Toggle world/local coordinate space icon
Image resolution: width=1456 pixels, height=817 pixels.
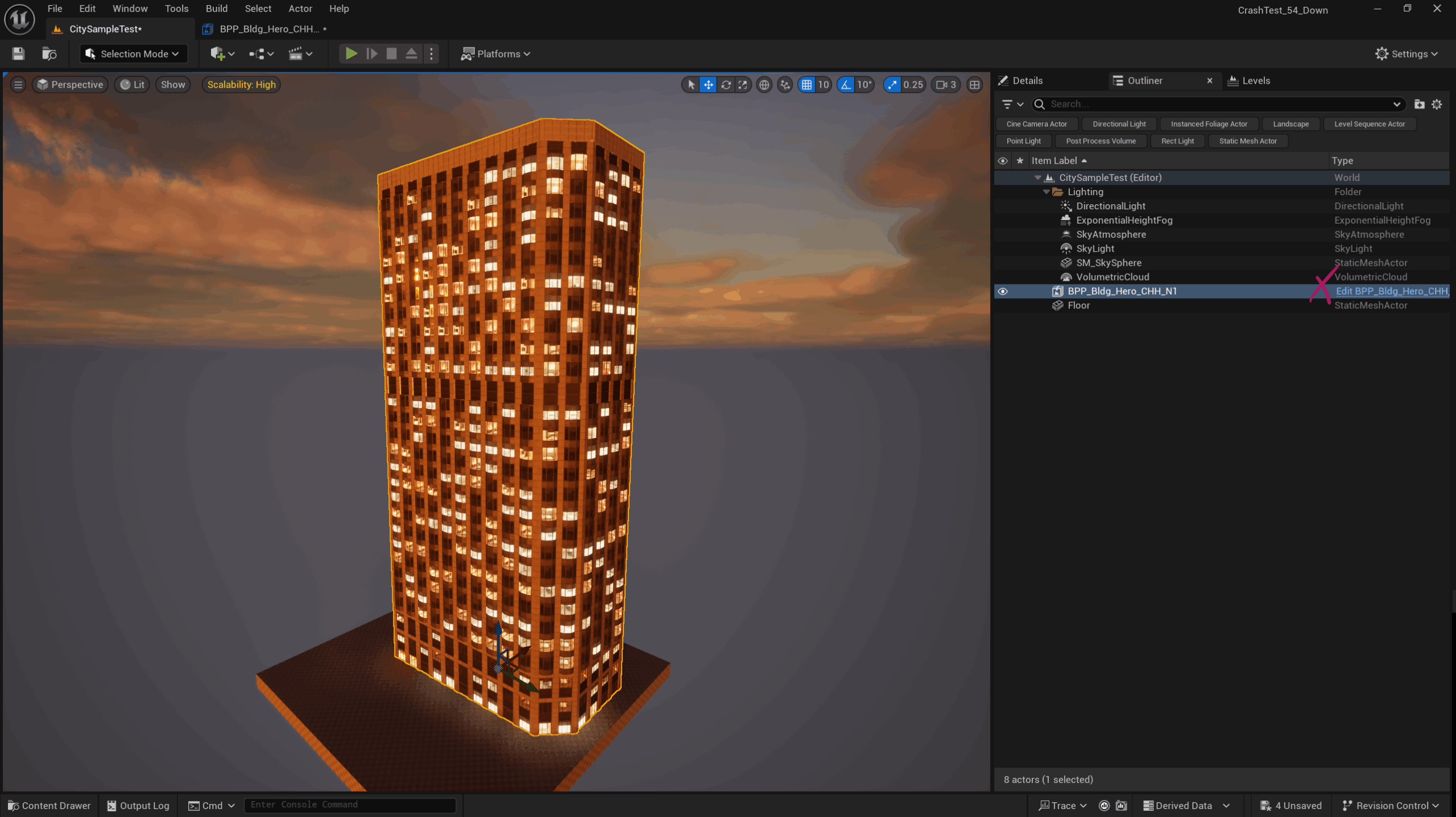point(764,85)
